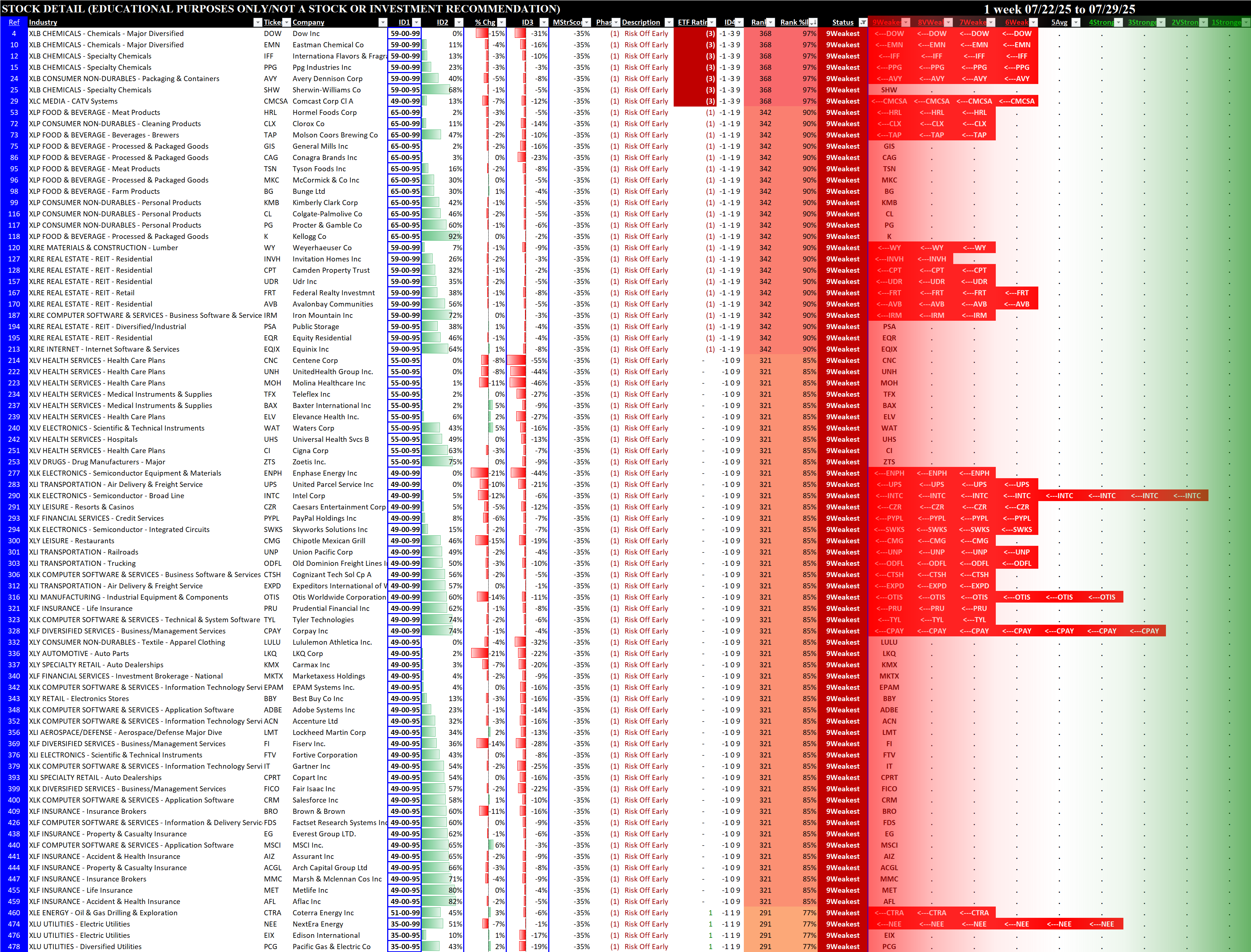Image resolution: width=1251 pixels, height=952 pixels.
Task: Open the 1Strongest column filter button
Action: coord(1245,22)
